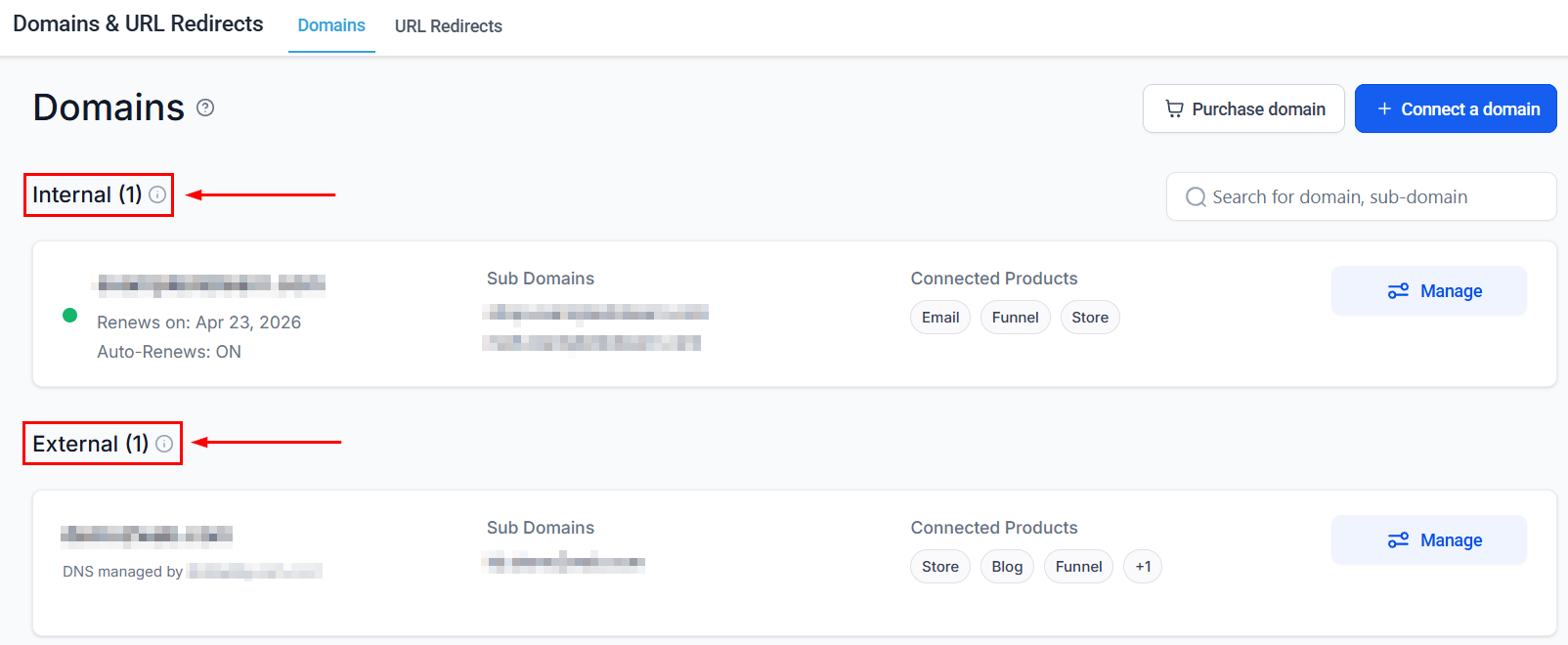1568x645 pixels.
Task: Click the Email tag of the internal domain
Action: [x=940, y=318]
